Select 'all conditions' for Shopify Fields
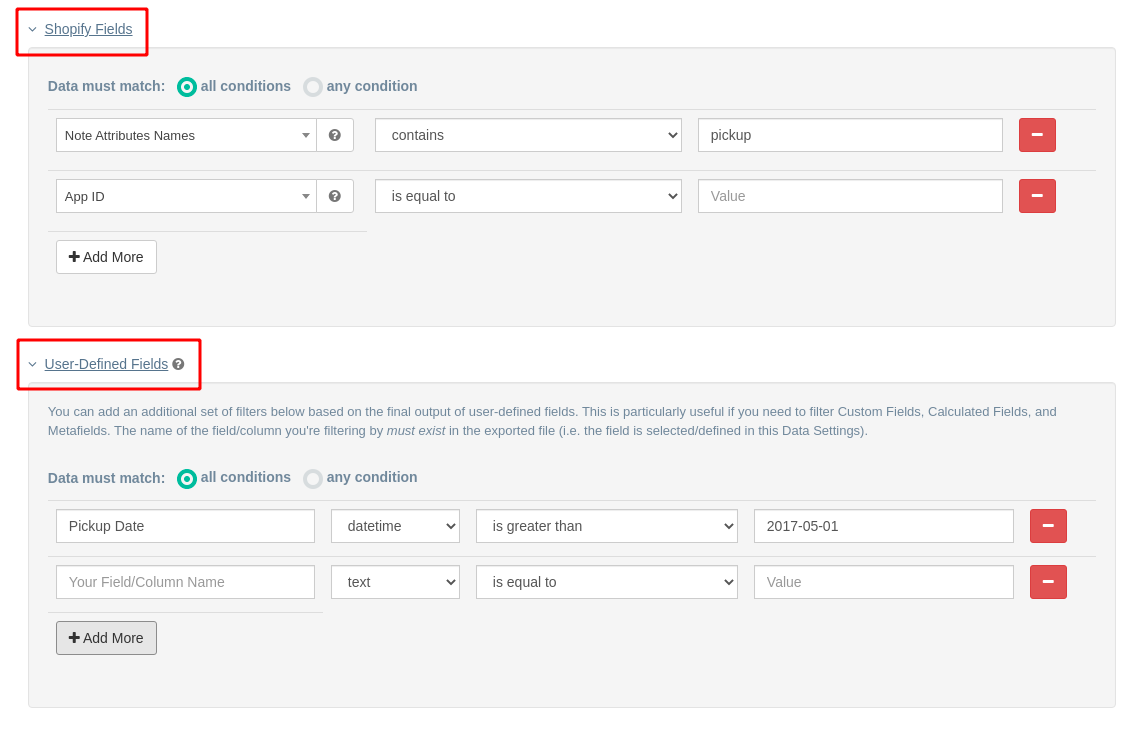Viewport: 1143px width, 730px height. (x=187, y=87)
